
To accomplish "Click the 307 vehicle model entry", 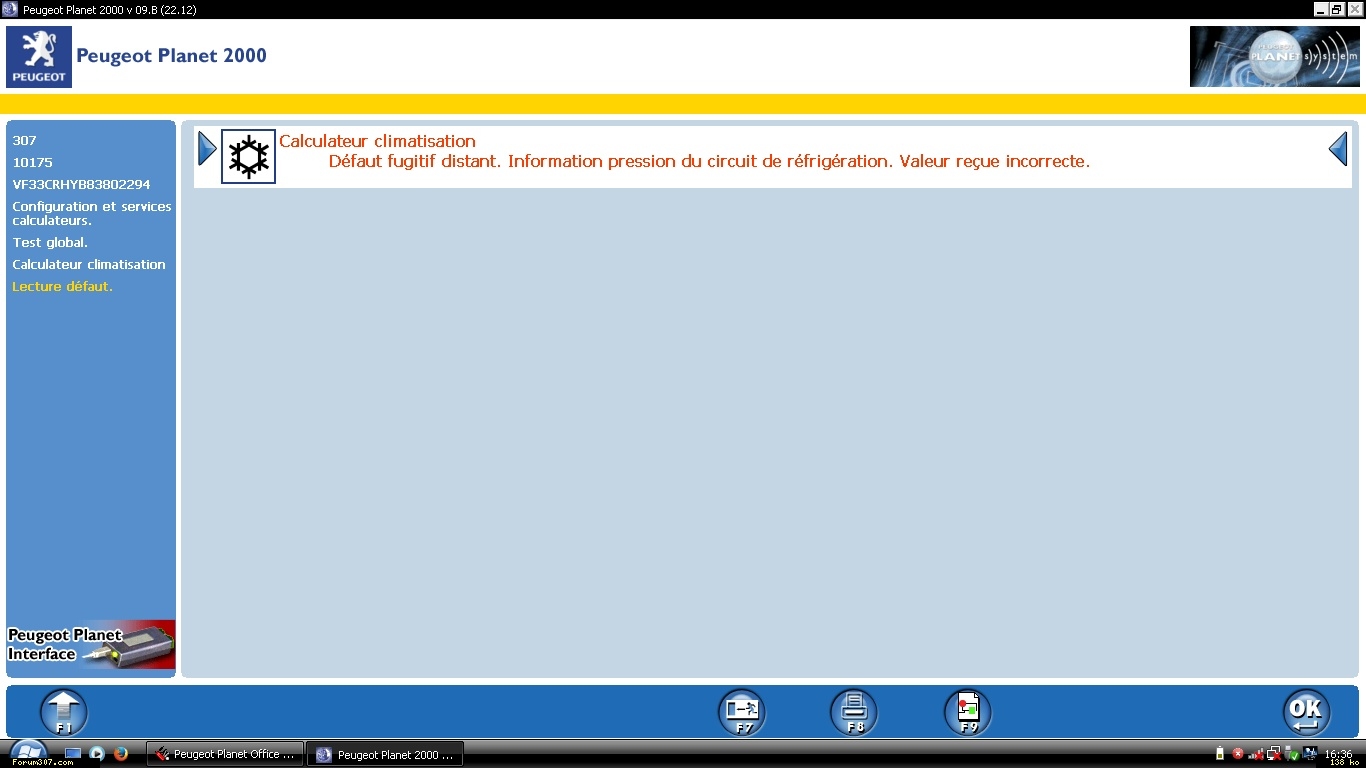I will click(25, 141).
